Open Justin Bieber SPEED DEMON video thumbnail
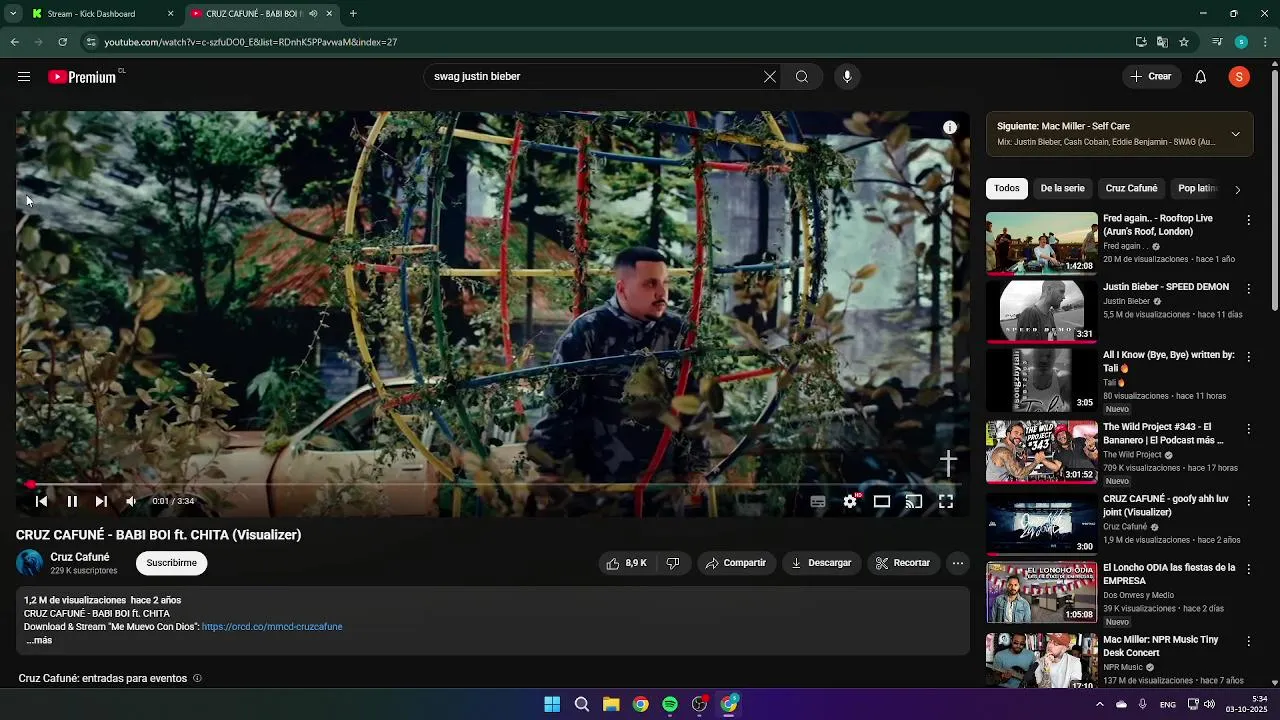The image size is (1280, 720). [x=1041, y=311]
